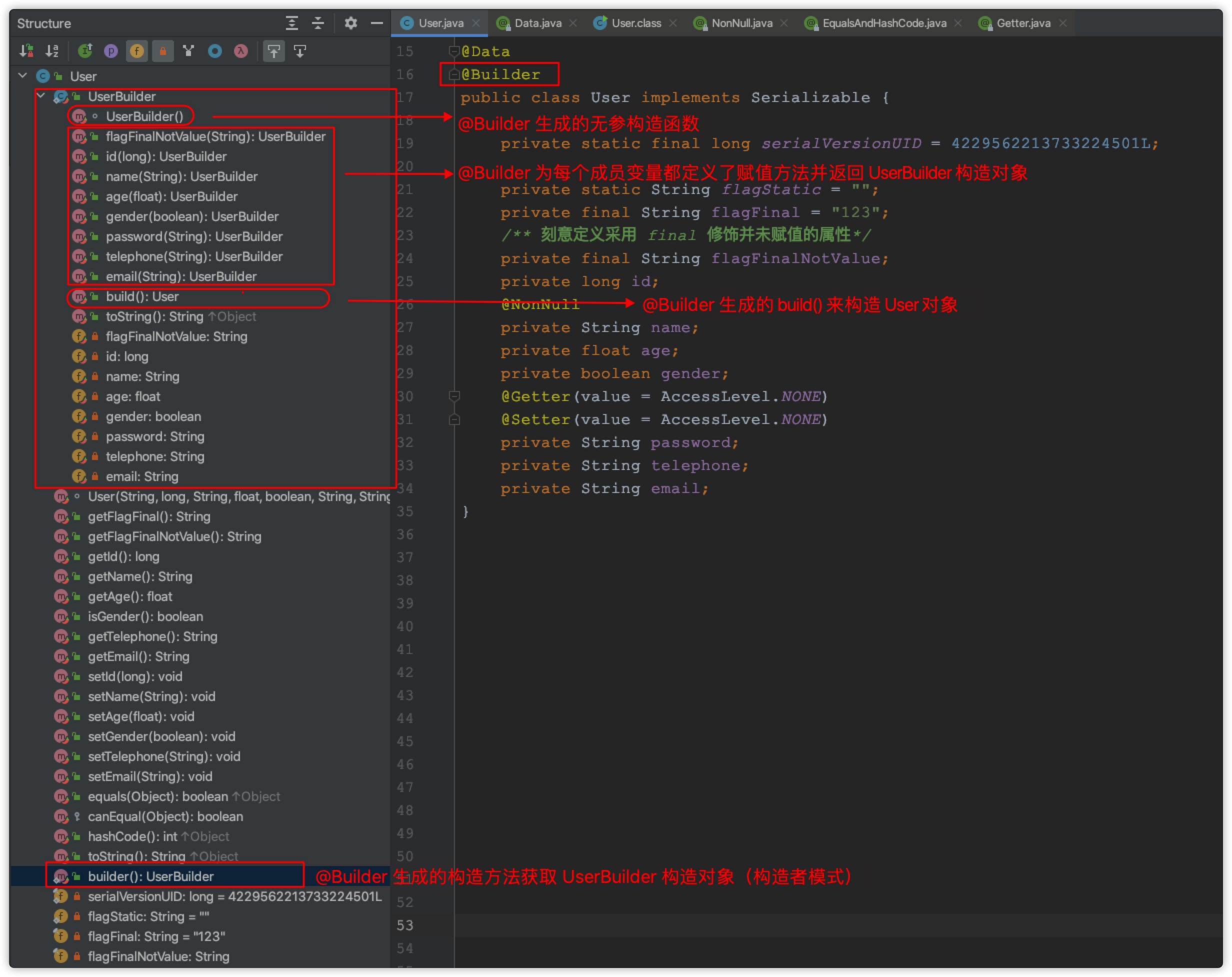Click method icon beside getName(): String
The width and height of the screenshot is (1232, 977).
point(61,576)
